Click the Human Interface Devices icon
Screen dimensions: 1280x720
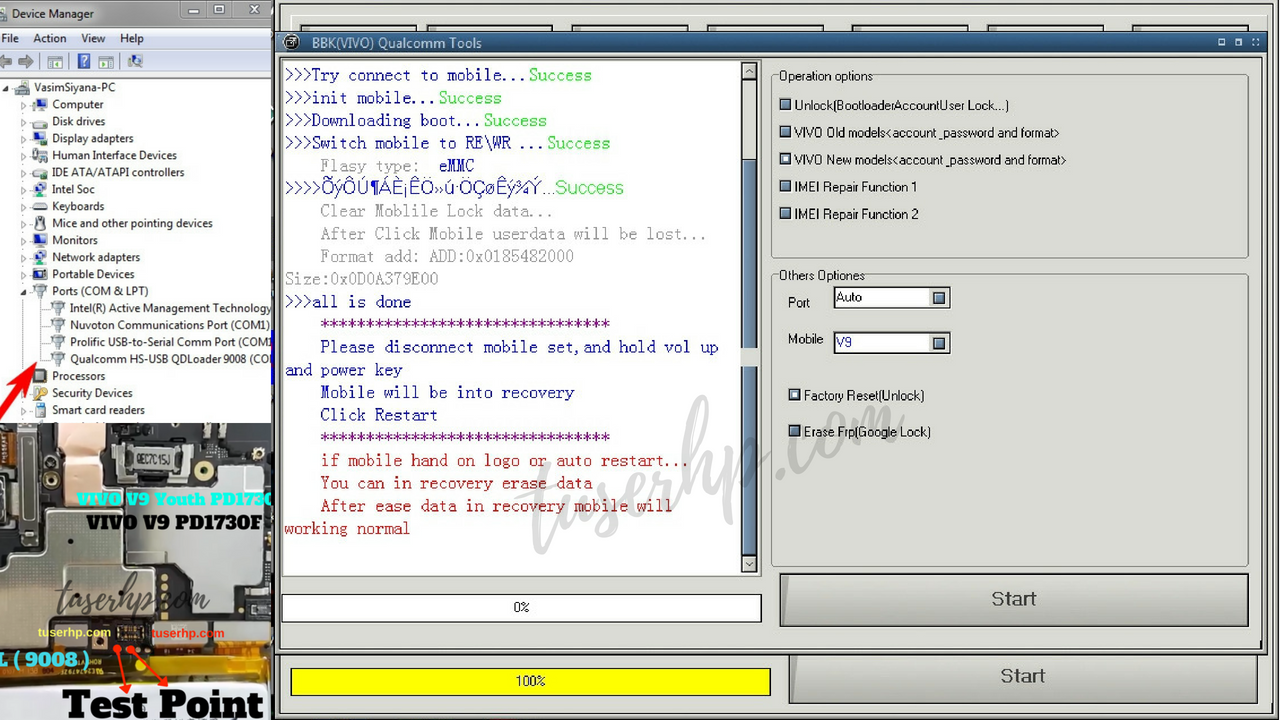pyautogui.click(x=40, y=155)
